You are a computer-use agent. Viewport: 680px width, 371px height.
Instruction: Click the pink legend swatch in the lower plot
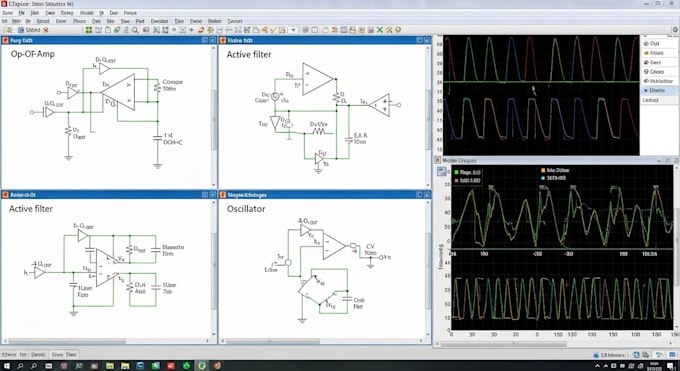[x=456, y=180]
